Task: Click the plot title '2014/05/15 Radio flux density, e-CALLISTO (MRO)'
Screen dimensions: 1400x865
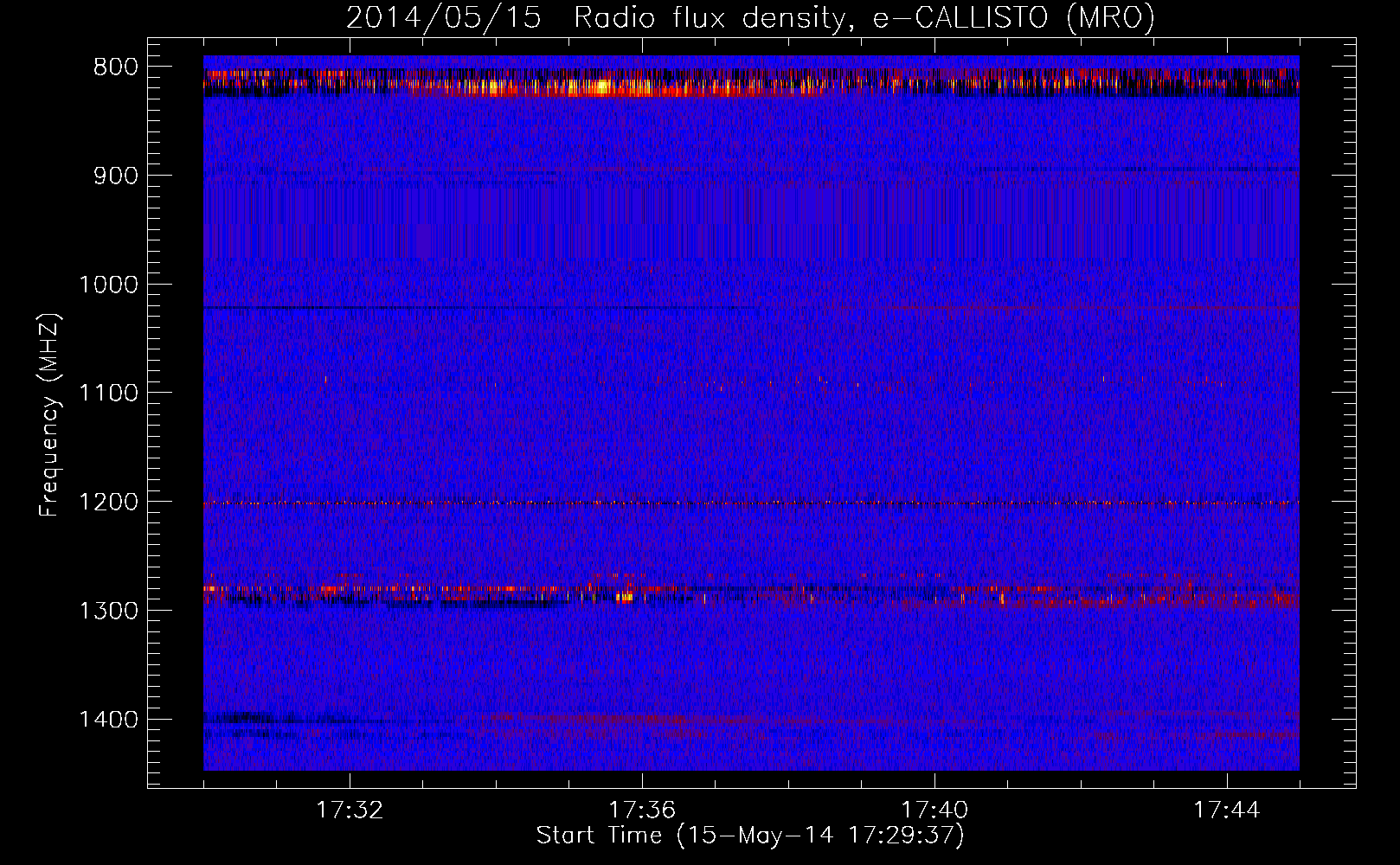Action: (x=750, y=17)
